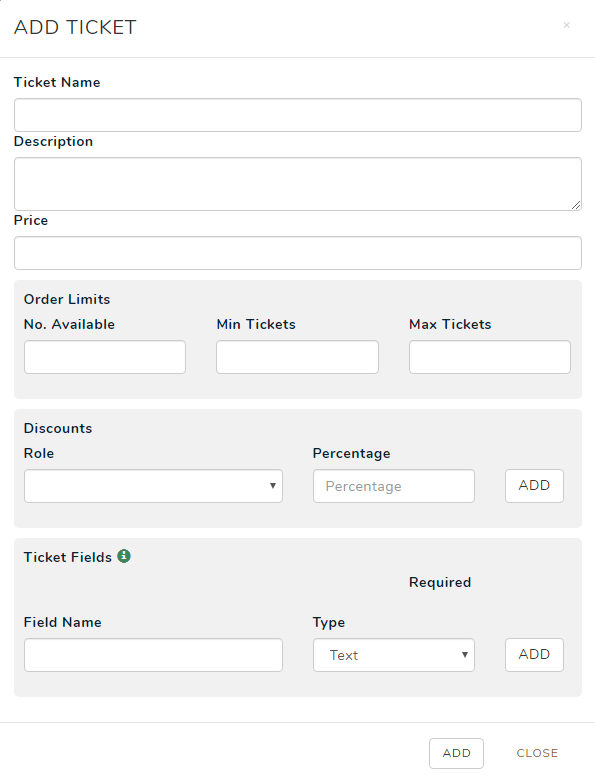Viewport: 595px width, 781px height.
Task: Expand the Type dropdown showing Text
Action: pos(394,655)
